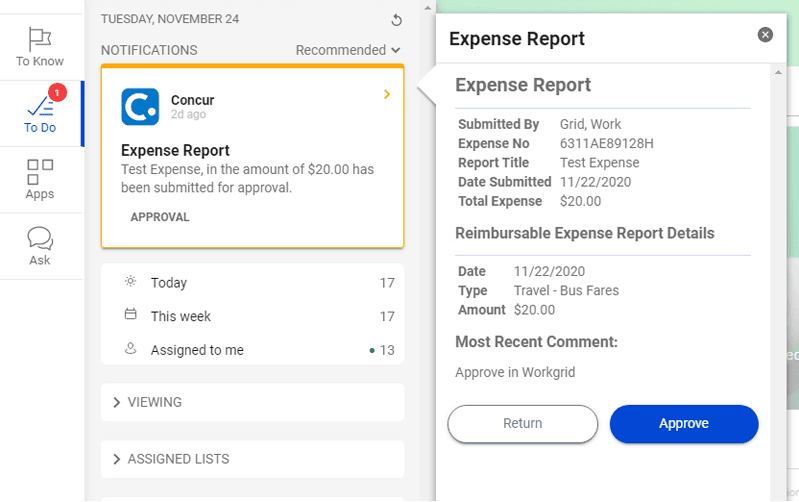Click the person icon beside Assigned to me

pos(130,349)
